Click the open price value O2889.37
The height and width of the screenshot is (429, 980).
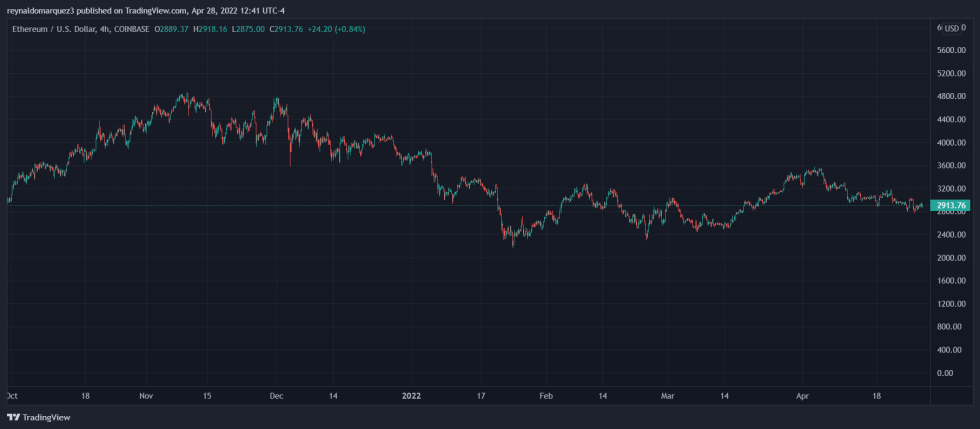176,29
